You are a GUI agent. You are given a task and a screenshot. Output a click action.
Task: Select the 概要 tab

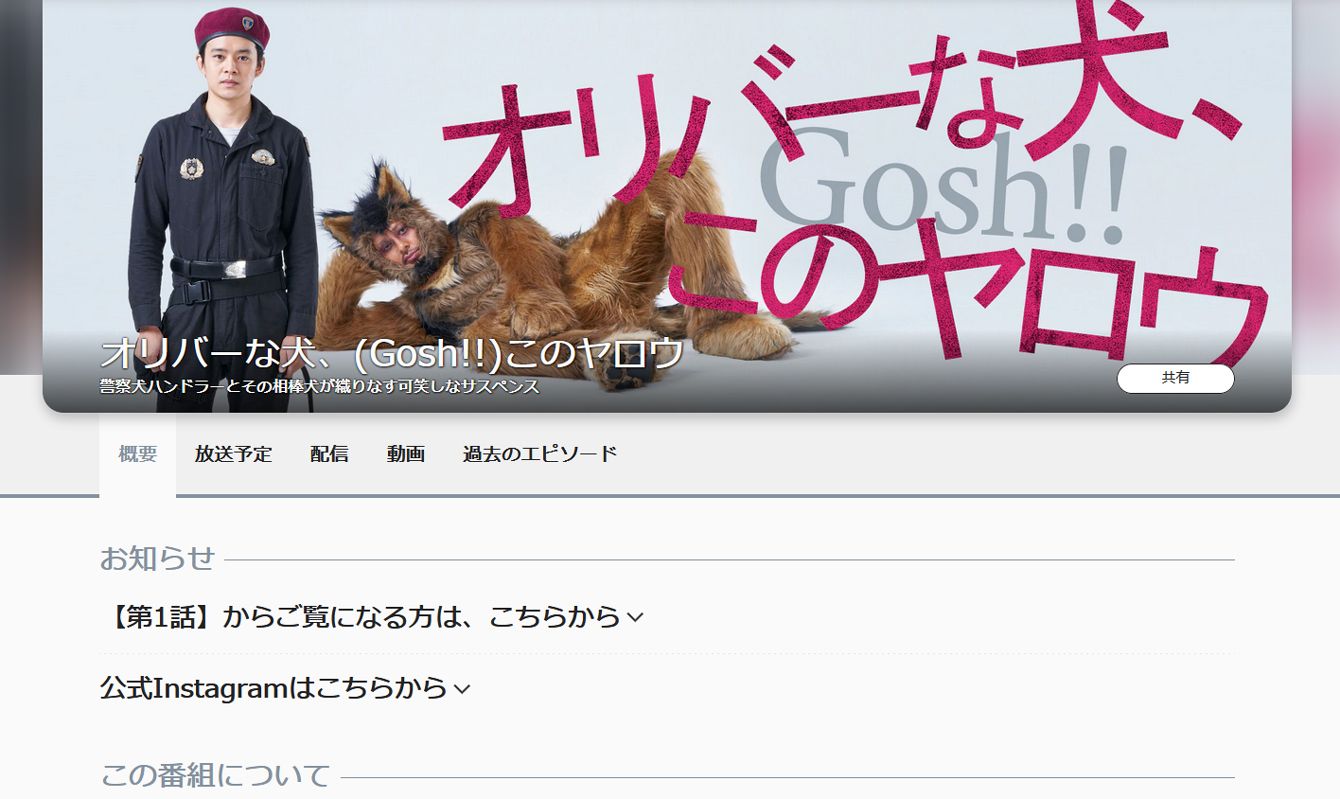[x=137, y=454]
